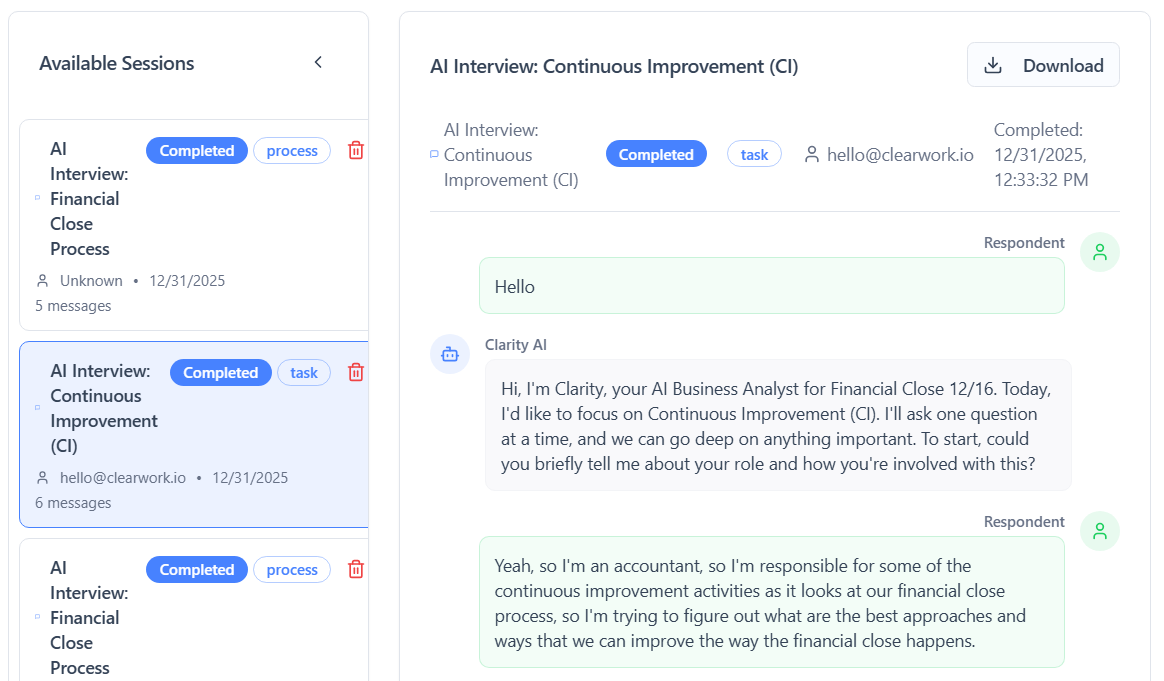Click the respondent avatar next to accountant message

[1099, 531]
